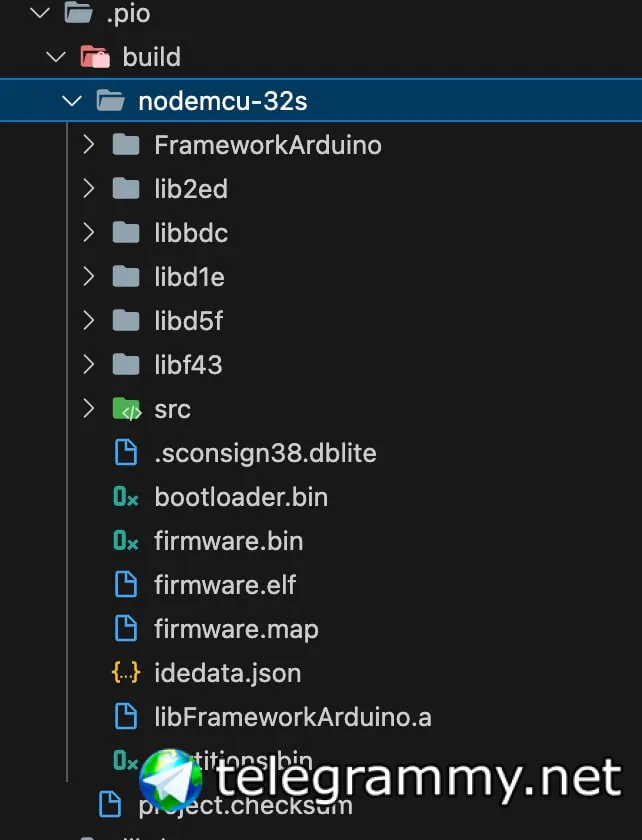Open the project.checksum file
This screenshot has width=642, height=840.
pos(245,806)
